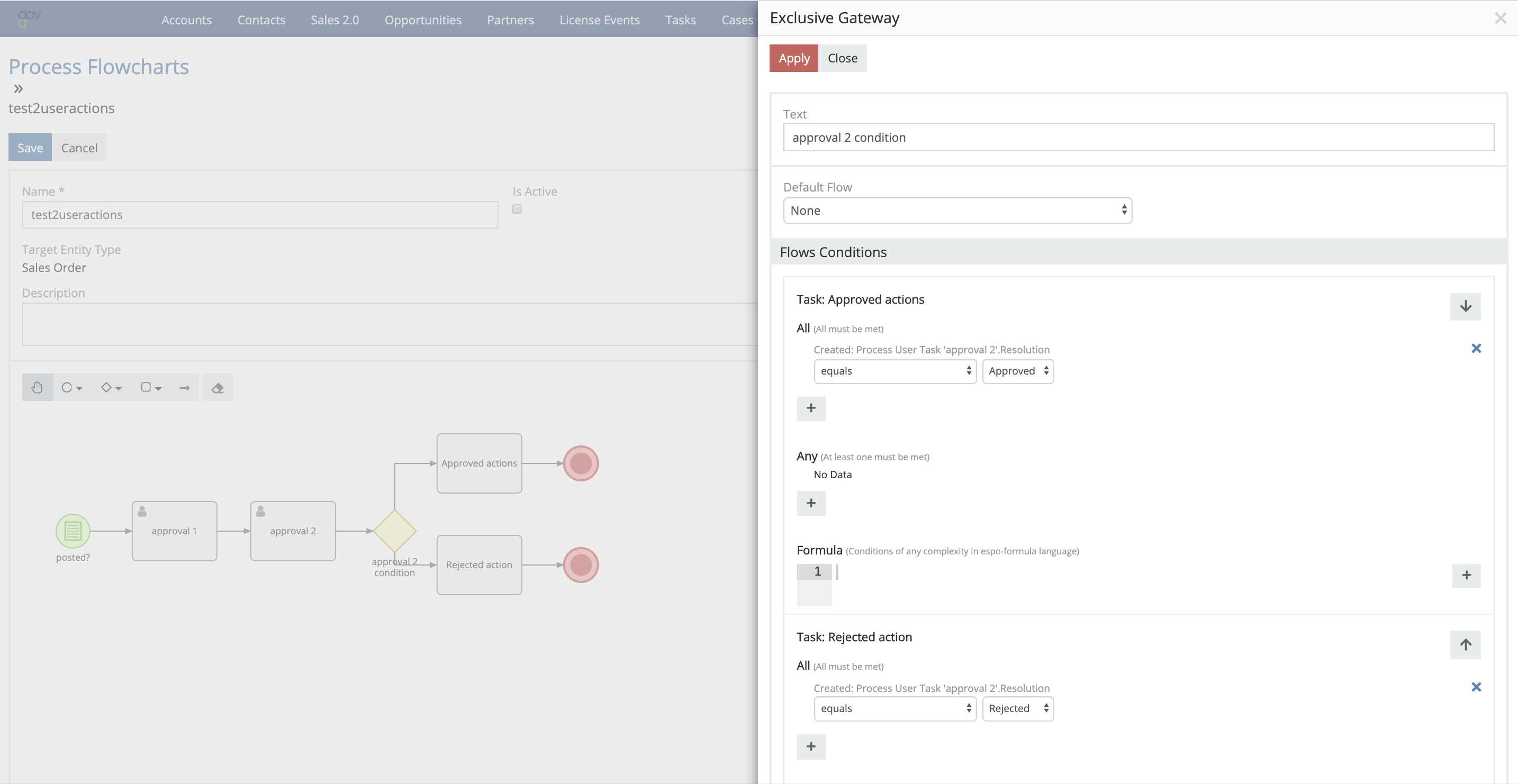Open Approved value dropdown
This screenshot has width=1518, height=784.
point(1018,371)
